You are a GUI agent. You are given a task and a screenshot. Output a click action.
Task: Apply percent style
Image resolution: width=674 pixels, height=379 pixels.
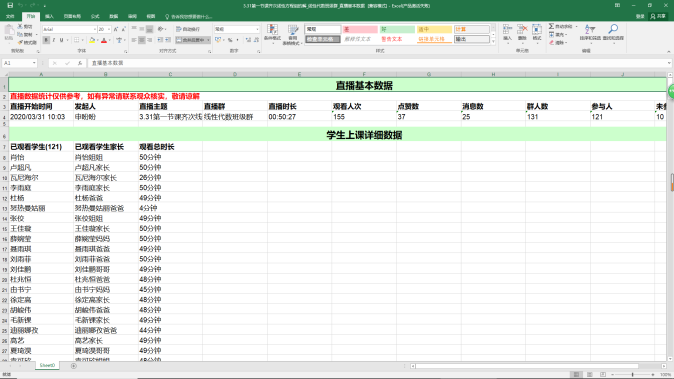(x=230, y=40)
